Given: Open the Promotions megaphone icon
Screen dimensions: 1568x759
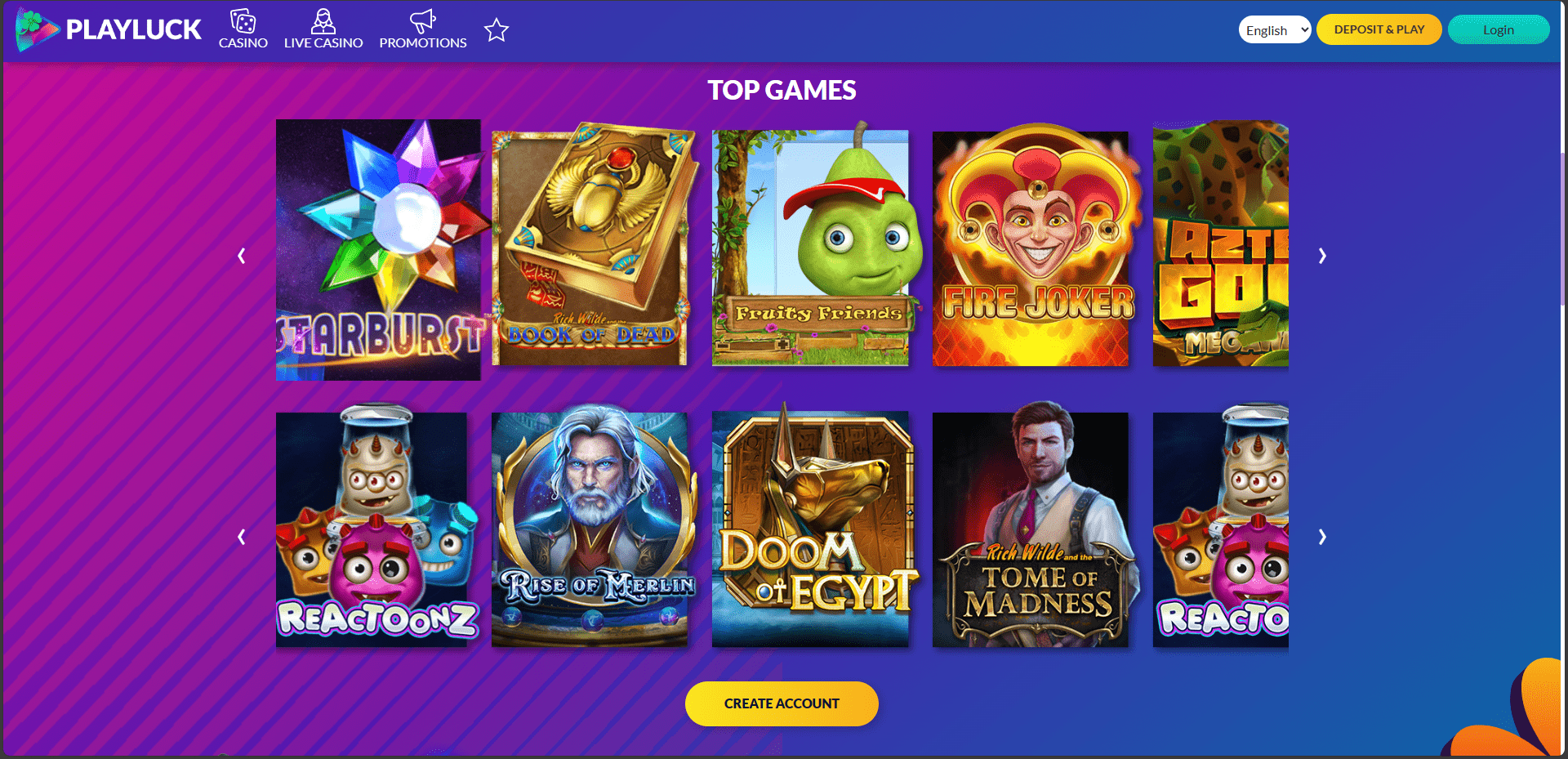Looking at the screenshot, I should [x=423, y=20].
